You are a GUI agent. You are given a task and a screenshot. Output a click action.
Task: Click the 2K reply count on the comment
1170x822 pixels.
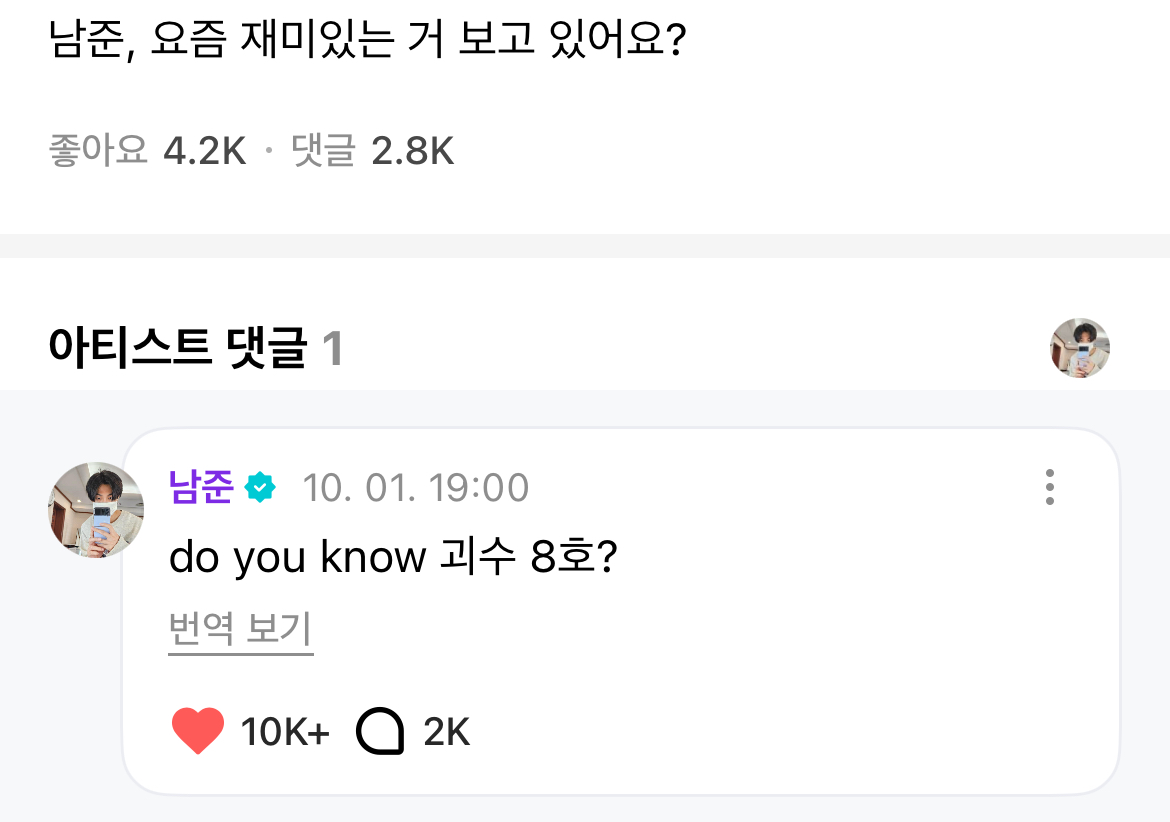446,733
